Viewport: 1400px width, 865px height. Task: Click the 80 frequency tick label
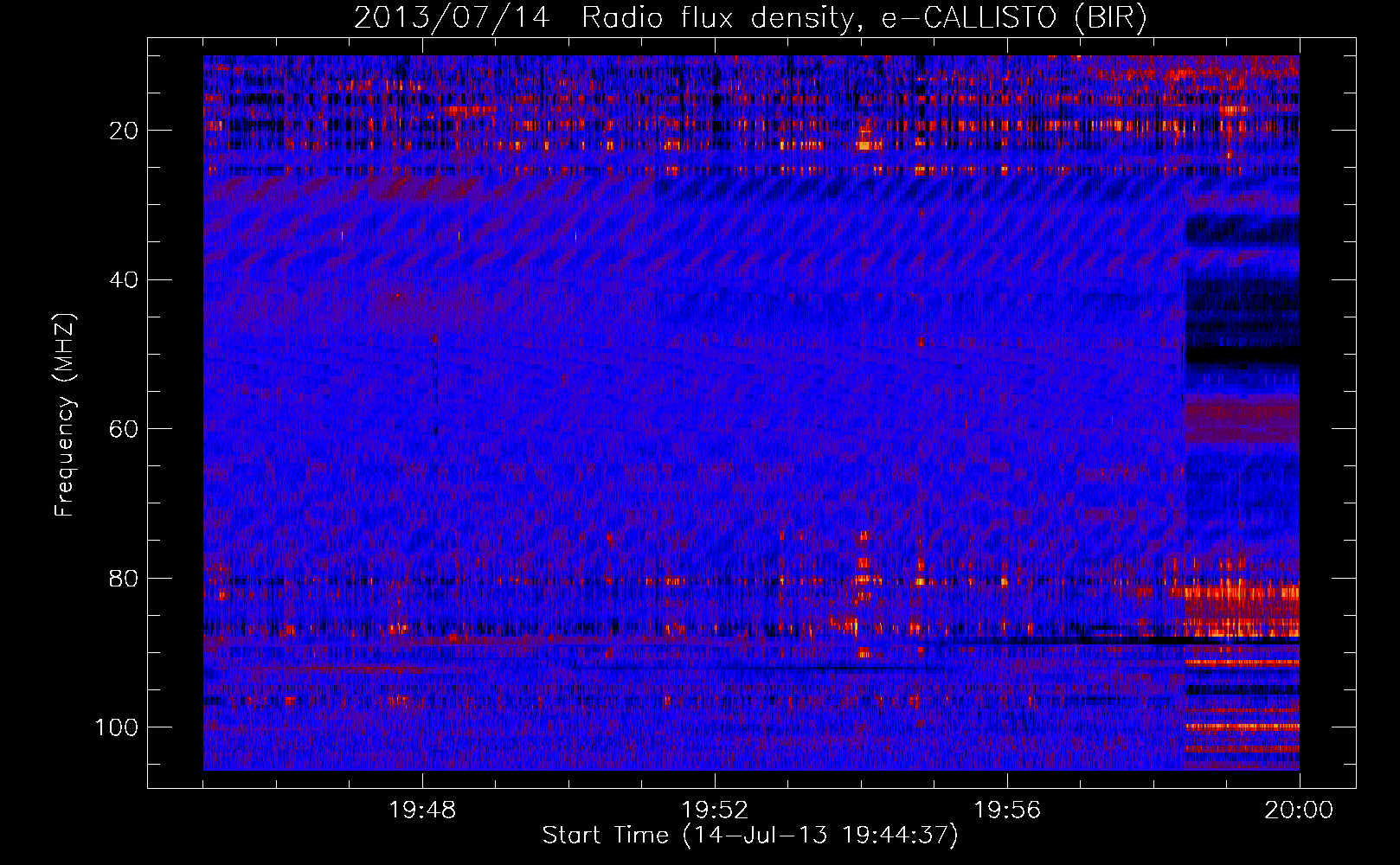(125, 579)
